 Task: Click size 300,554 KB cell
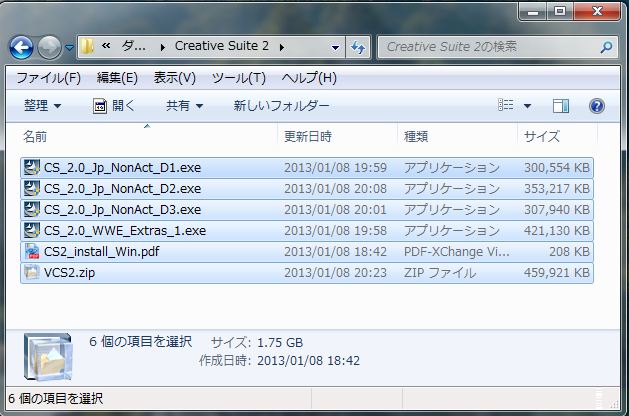[x=557, y=168]
